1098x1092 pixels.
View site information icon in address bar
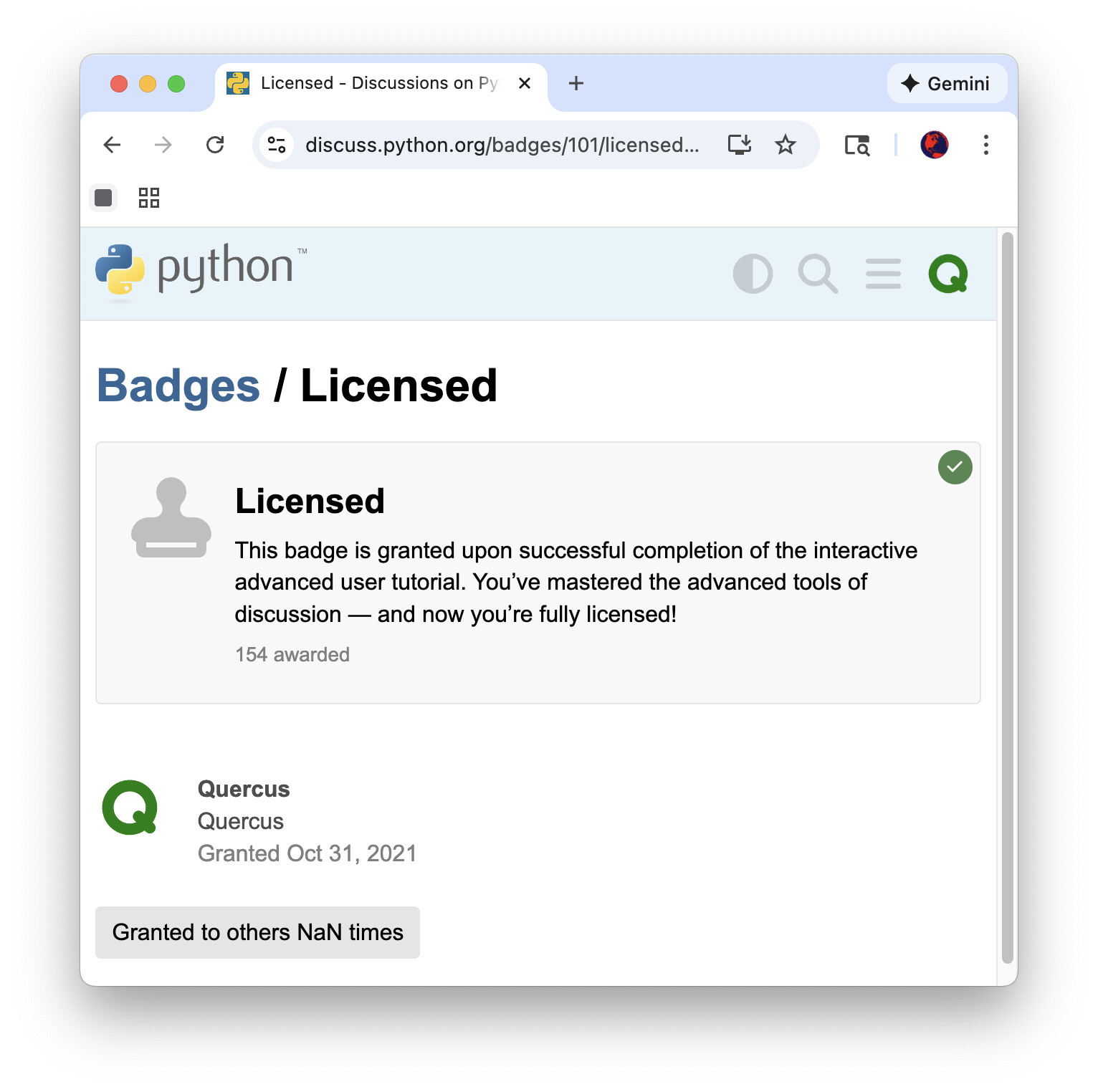click(277, 145)
